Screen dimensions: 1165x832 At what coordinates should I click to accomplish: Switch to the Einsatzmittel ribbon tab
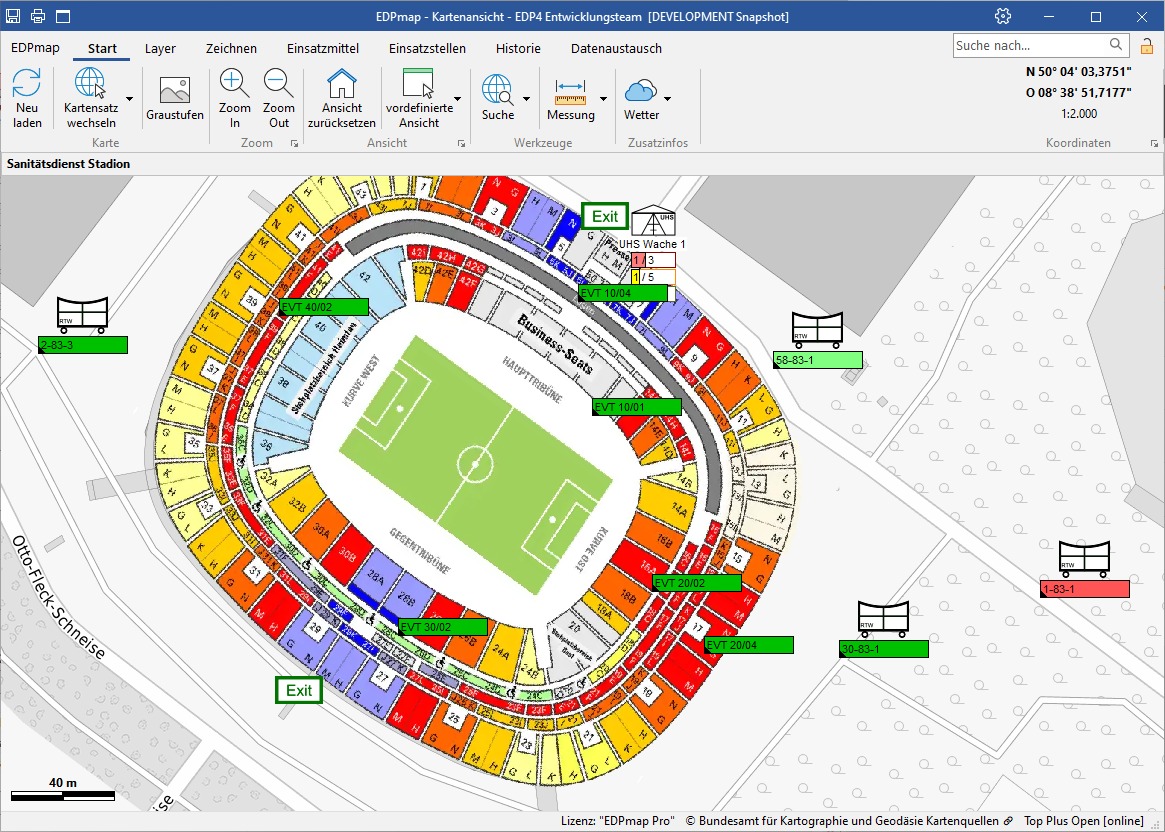322,48
